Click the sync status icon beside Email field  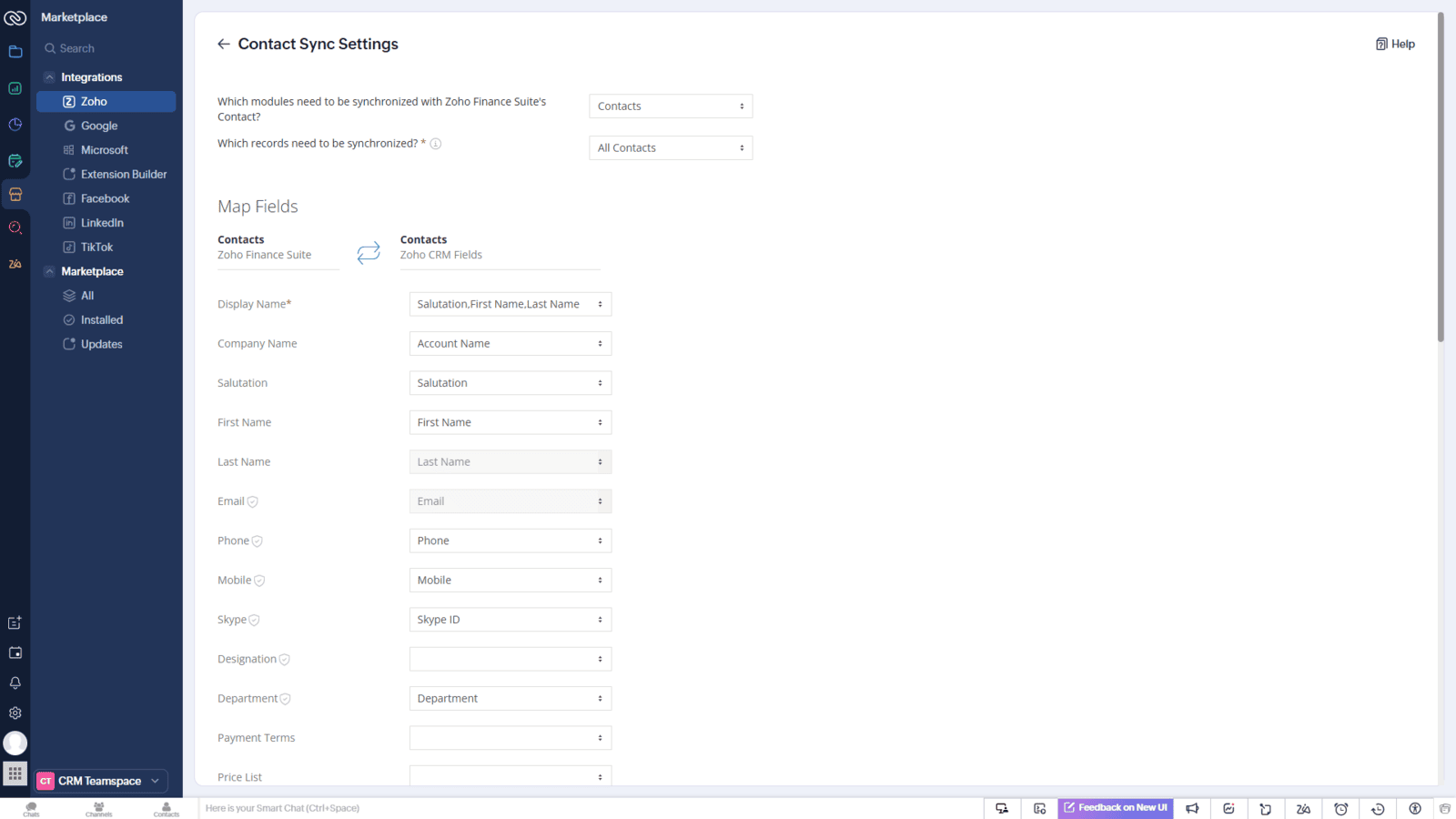click(251, 500)
